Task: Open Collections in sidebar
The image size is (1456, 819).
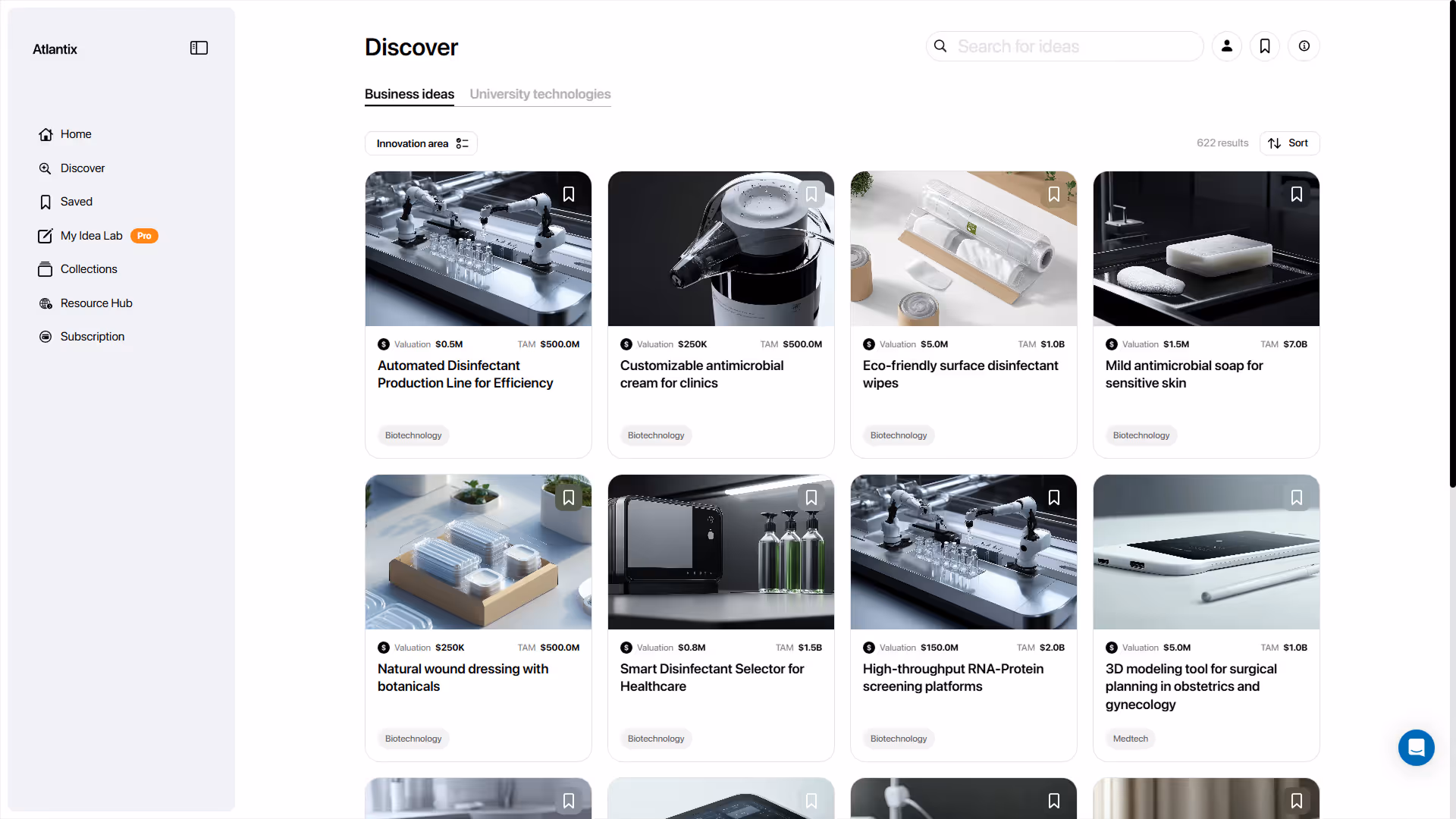Action: (89, 269)
